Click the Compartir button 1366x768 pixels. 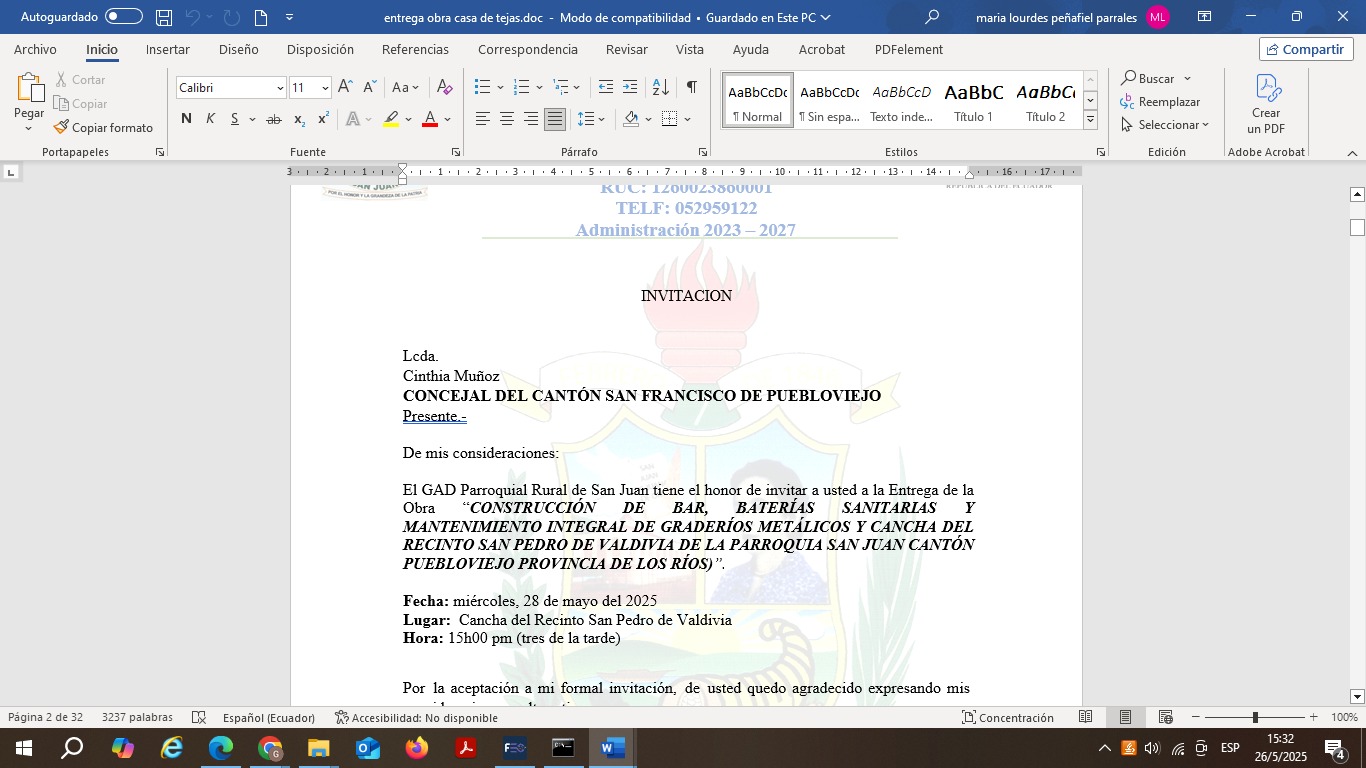point(1306,50)
